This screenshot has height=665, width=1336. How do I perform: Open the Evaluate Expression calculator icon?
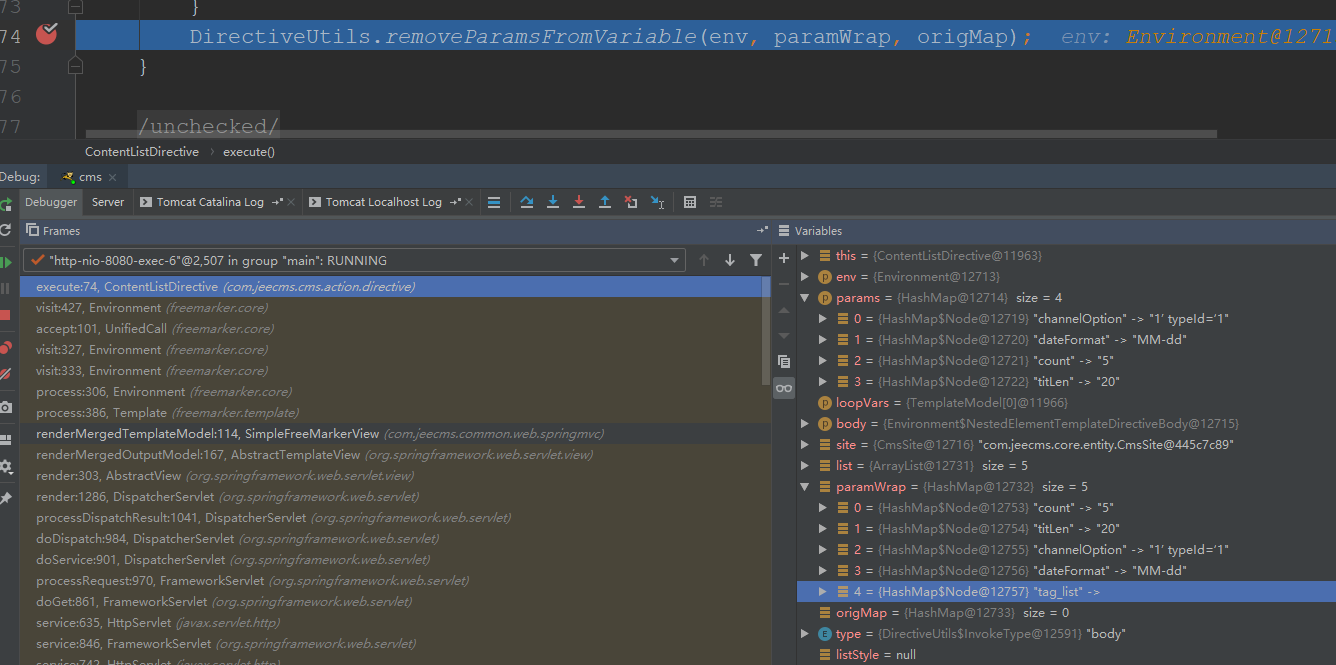pyautogui.click(x=690, y=202)
